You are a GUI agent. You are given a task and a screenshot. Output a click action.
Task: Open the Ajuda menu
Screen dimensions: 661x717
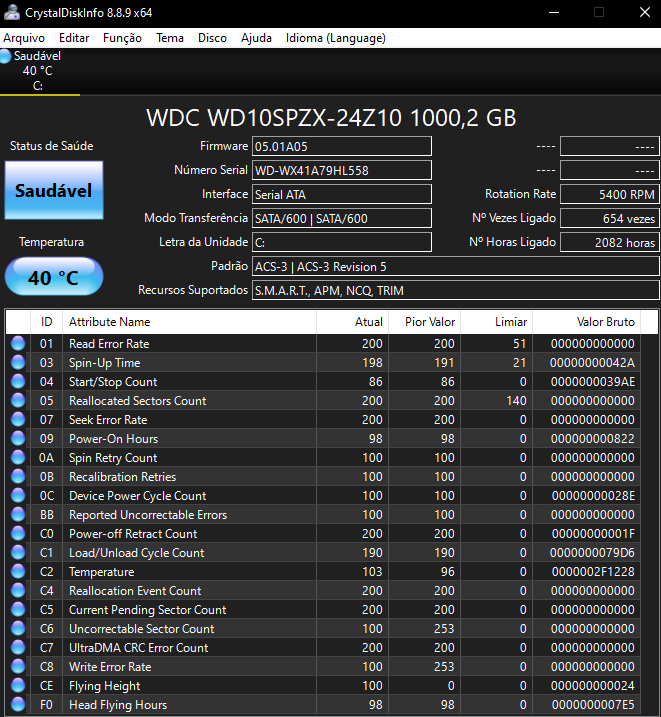click(x=256, y=38)
